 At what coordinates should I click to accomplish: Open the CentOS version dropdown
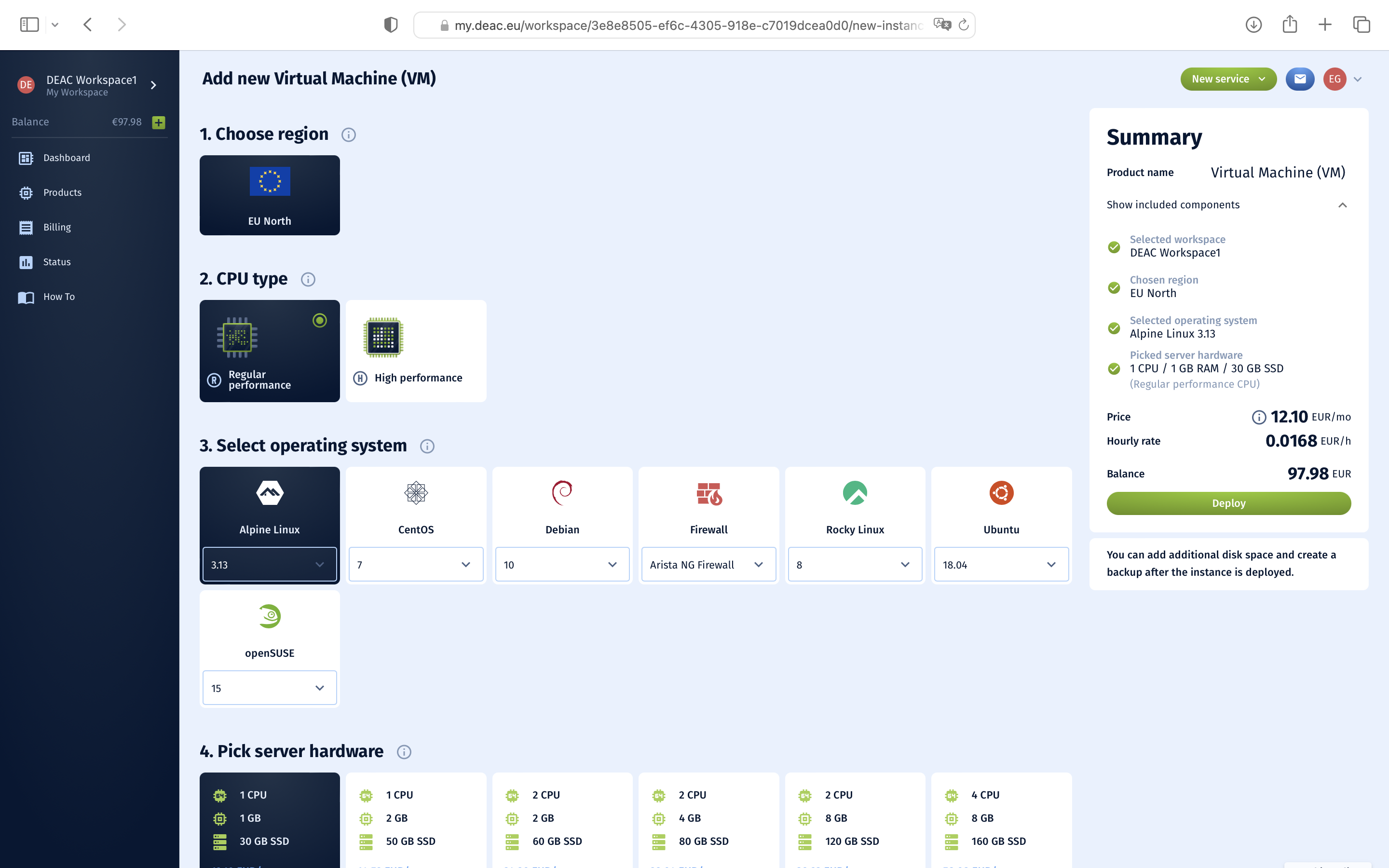[416, 565]
